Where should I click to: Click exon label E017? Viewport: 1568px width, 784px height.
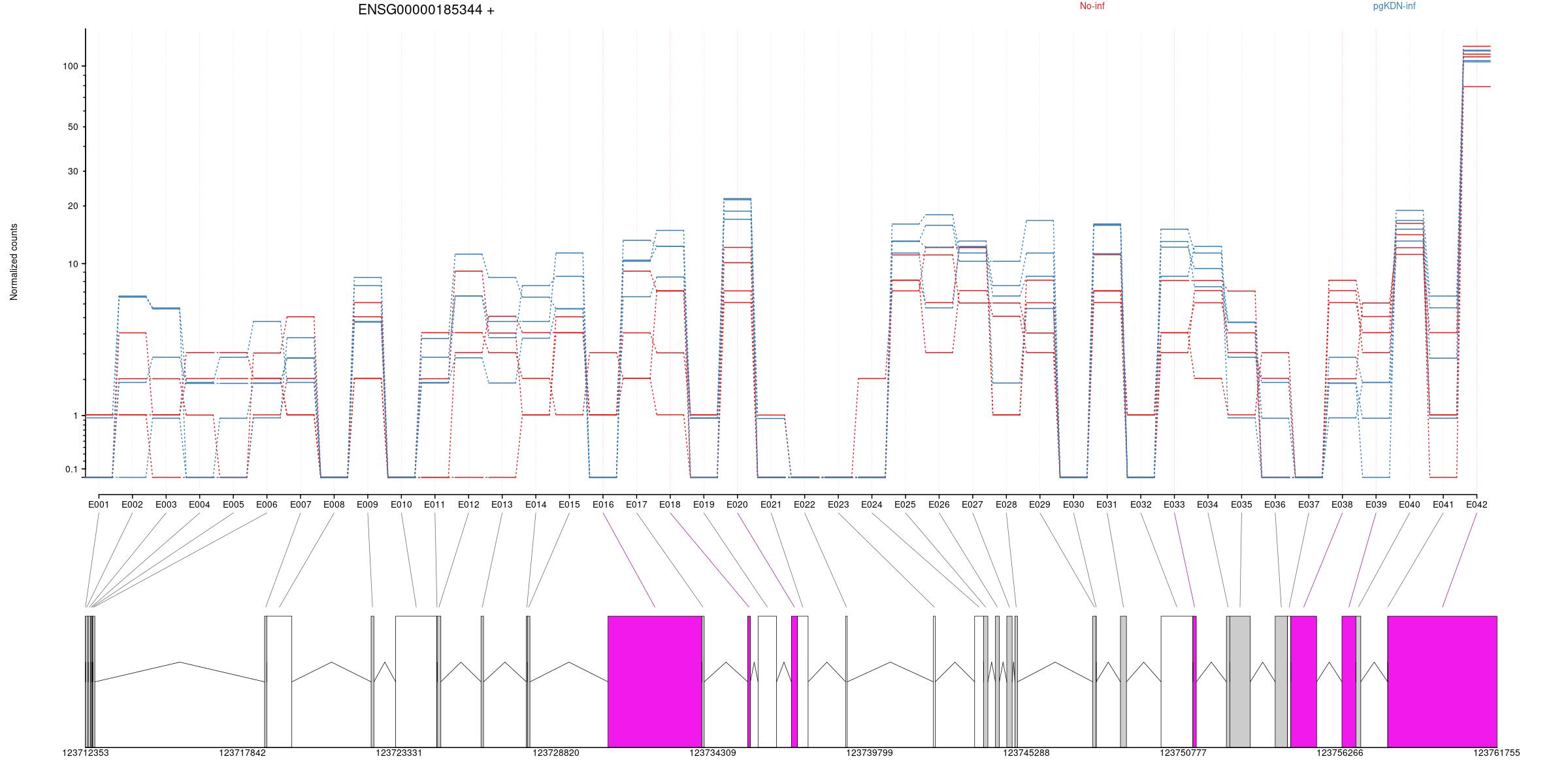click(x=636, y=504)
